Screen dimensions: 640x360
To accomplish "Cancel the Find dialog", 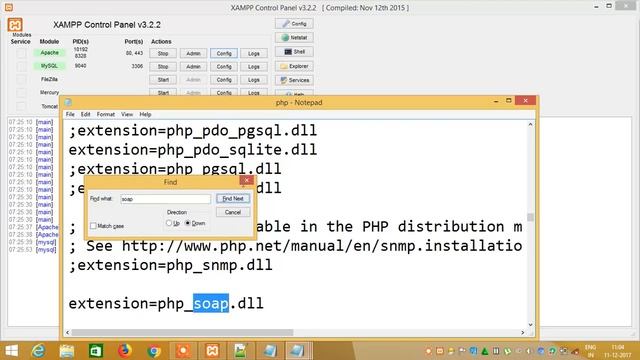I will pos(233,212).
